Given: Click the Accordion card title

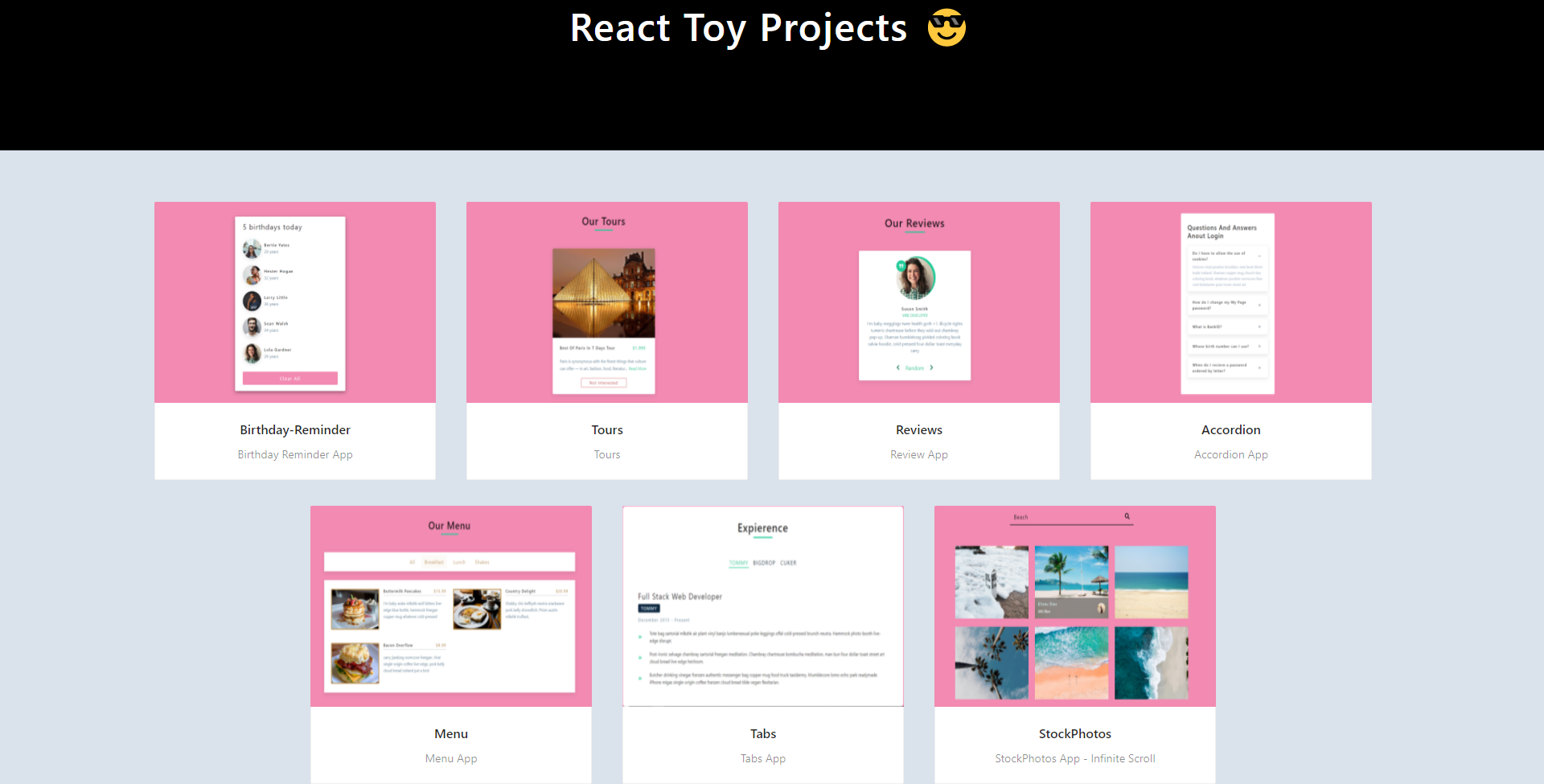Looking at the screenshot, I should [x=1231, y=430].
